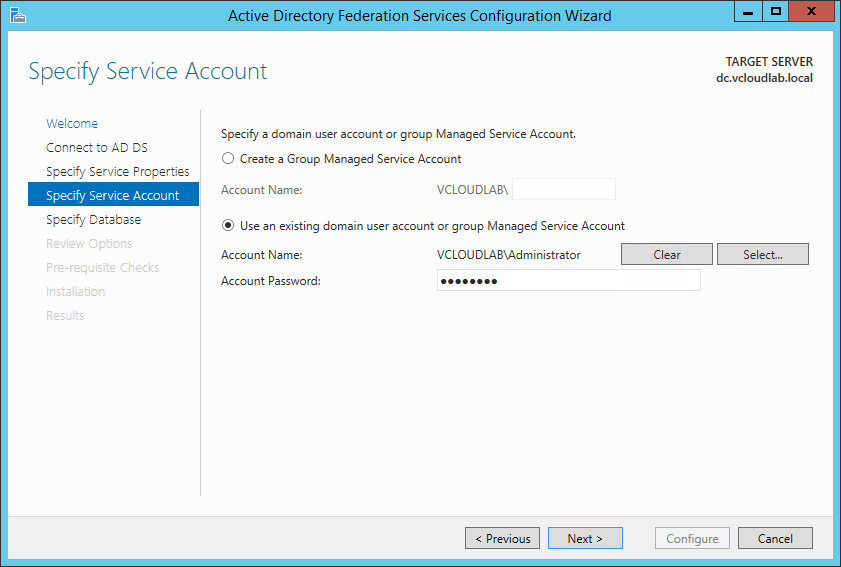Click the Pre-requisite Checks step
841x567 pixels.
point(102,268)
